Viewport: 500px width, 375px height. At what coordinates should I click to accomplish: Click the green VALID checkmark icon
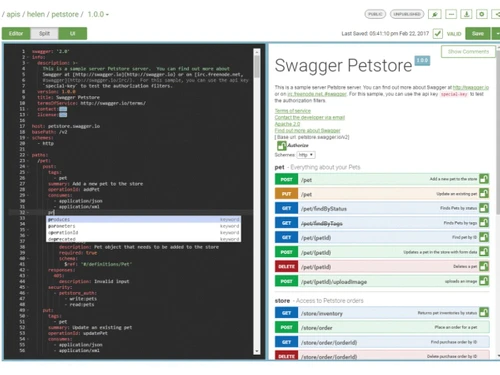pos(438,33)
